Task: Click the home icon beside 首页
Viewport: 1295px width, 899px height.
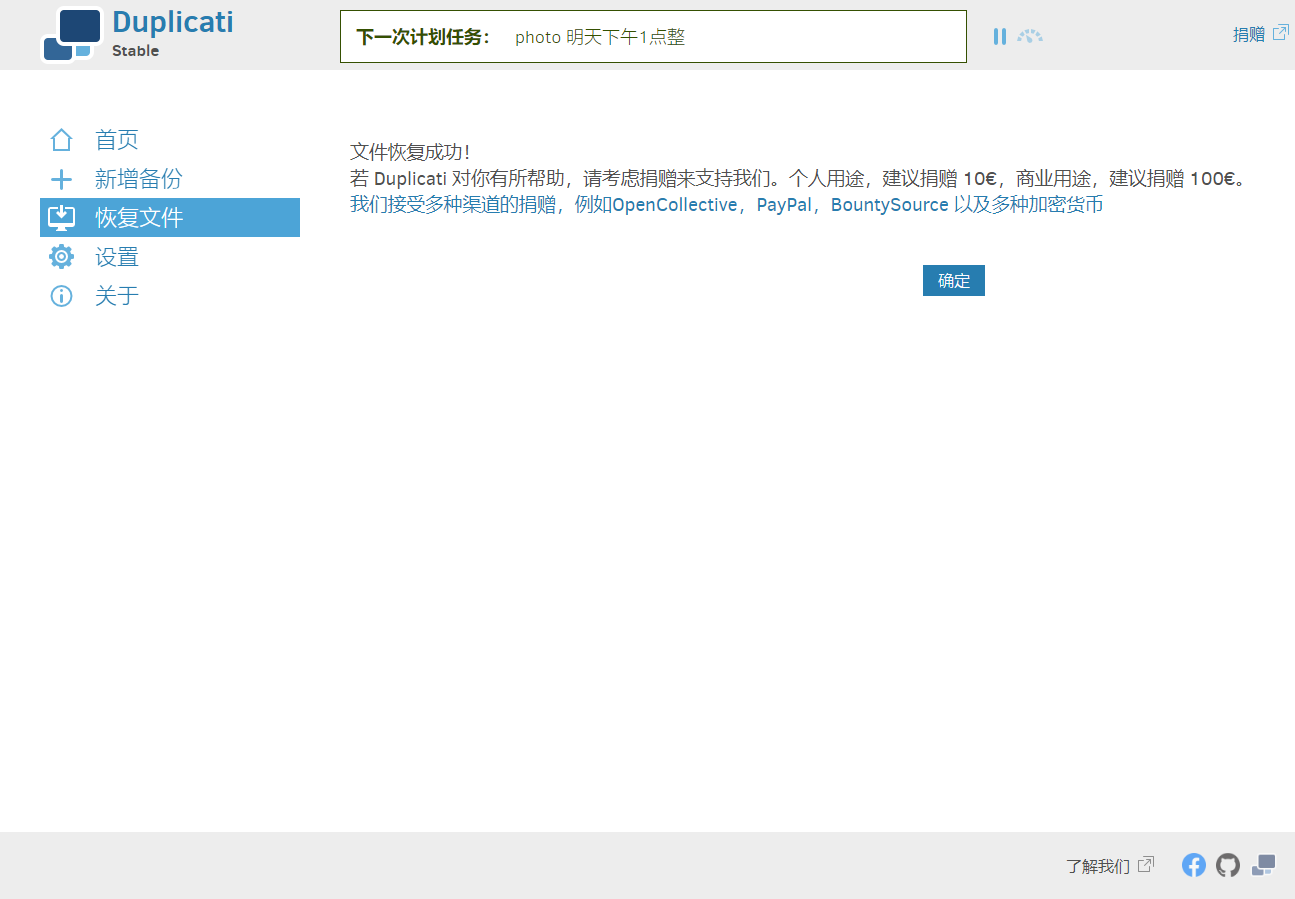Action: (x=61, y=140)
